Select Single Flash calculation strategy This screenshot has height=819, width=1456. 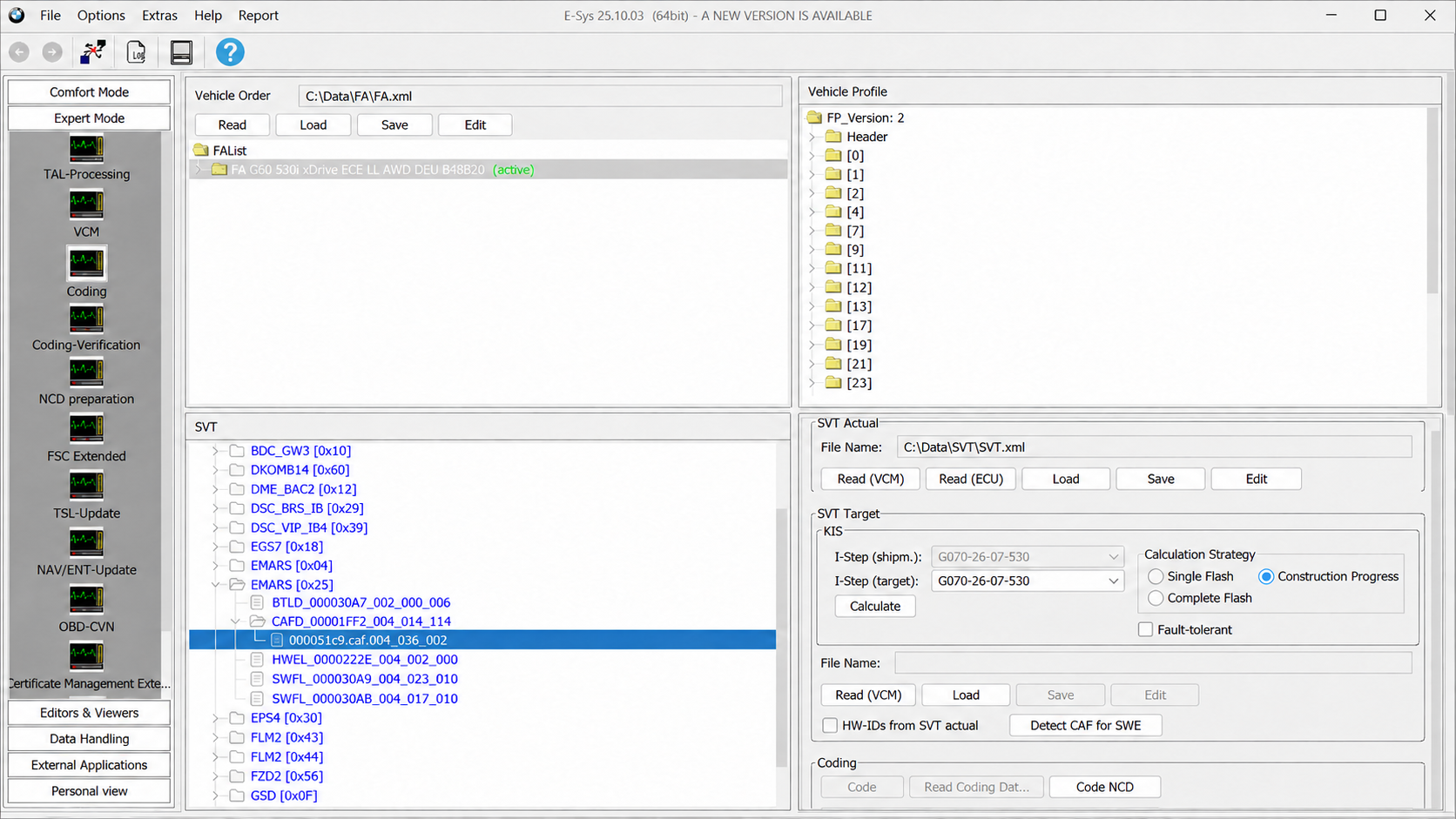click(x=1156, y=576)
